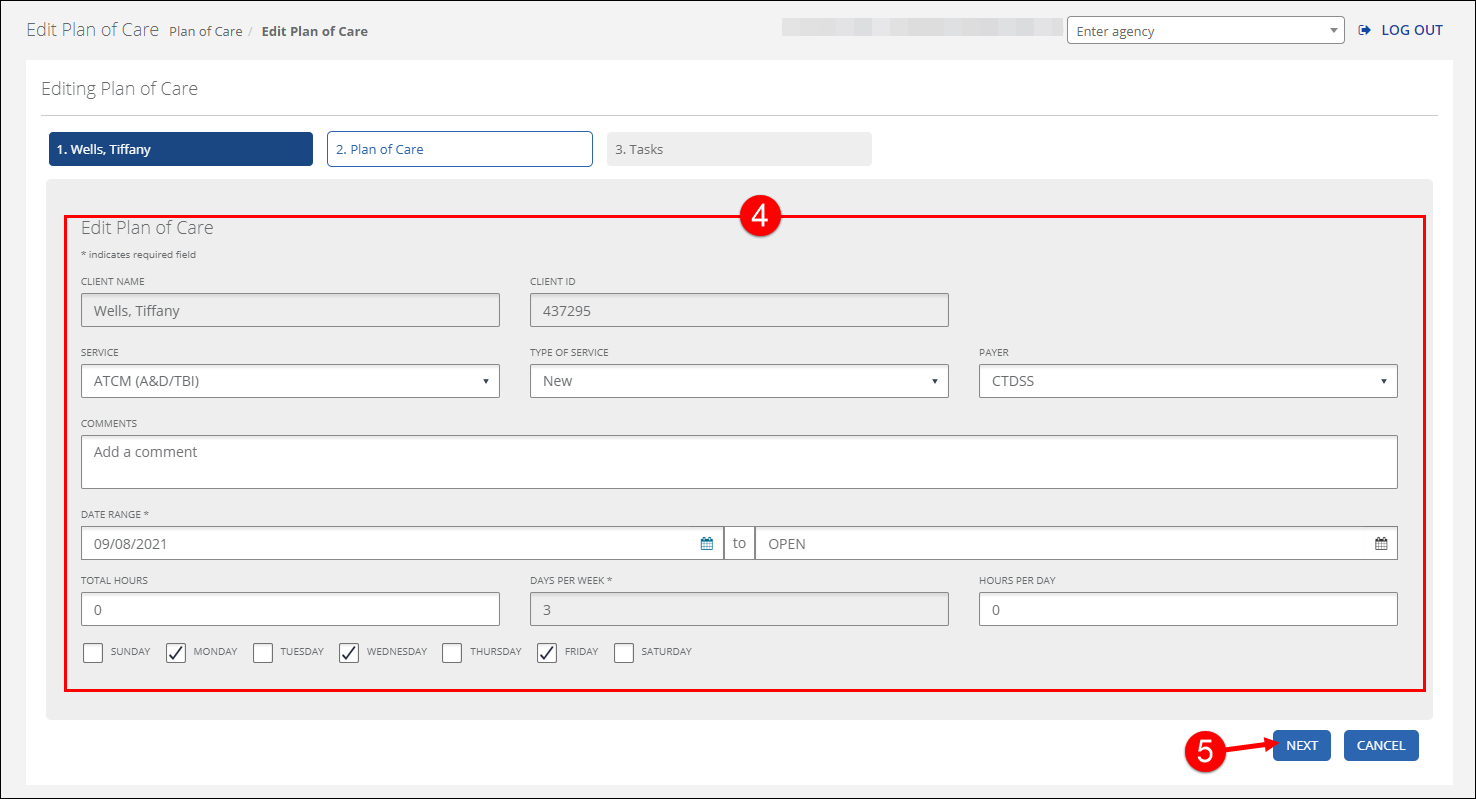Expand the Service dropdown ATCM (A&D/TBI)
The width and height of the screenshot is (1476, 799).
click(x=290, y=381)
